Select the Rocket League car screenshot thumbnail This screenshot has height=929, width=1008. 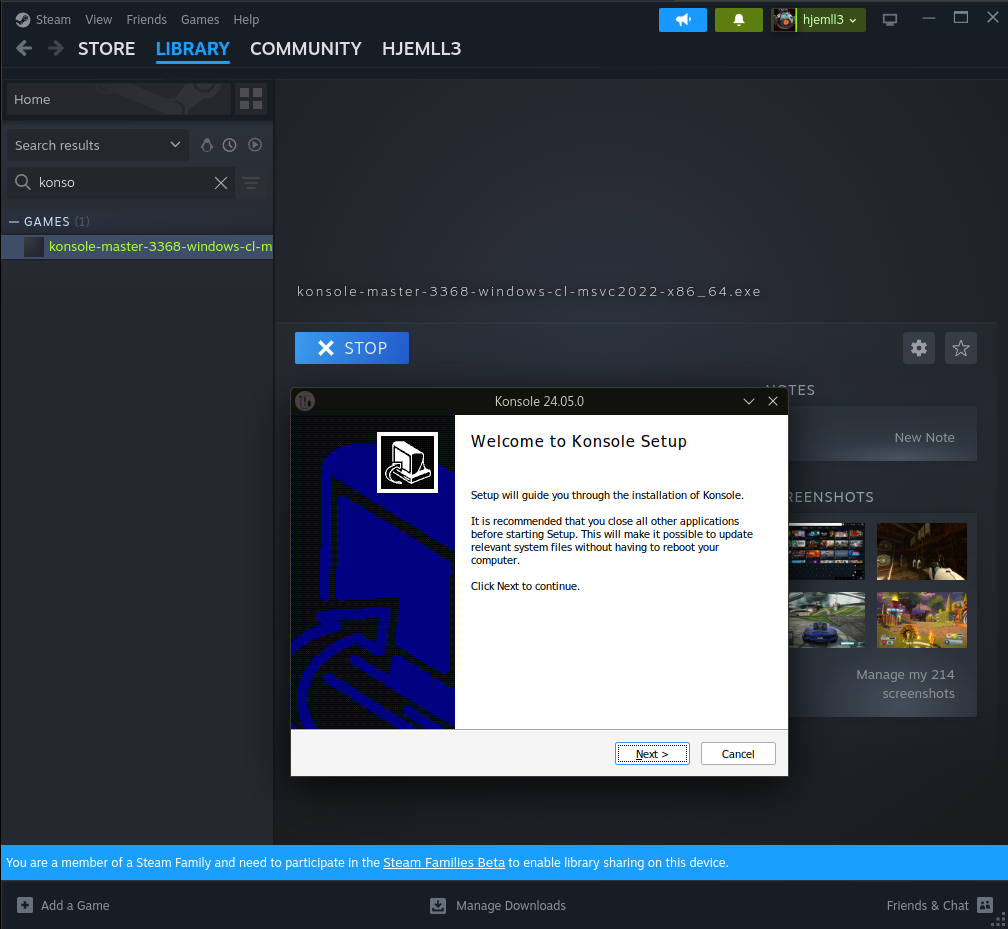click(826, 619)
